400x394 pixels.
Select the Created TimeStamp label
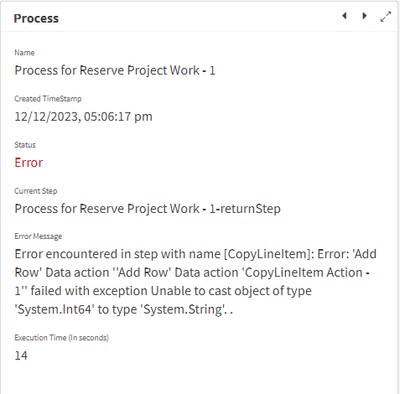[x=48, y=99]
